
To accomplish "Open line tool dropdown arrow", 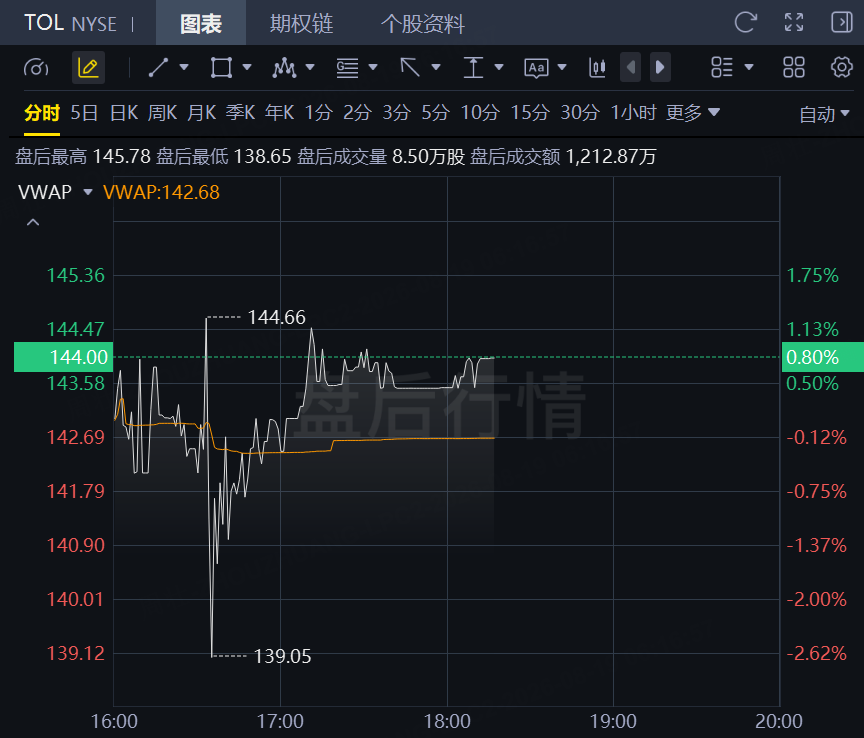I will (x=184, y=67).
